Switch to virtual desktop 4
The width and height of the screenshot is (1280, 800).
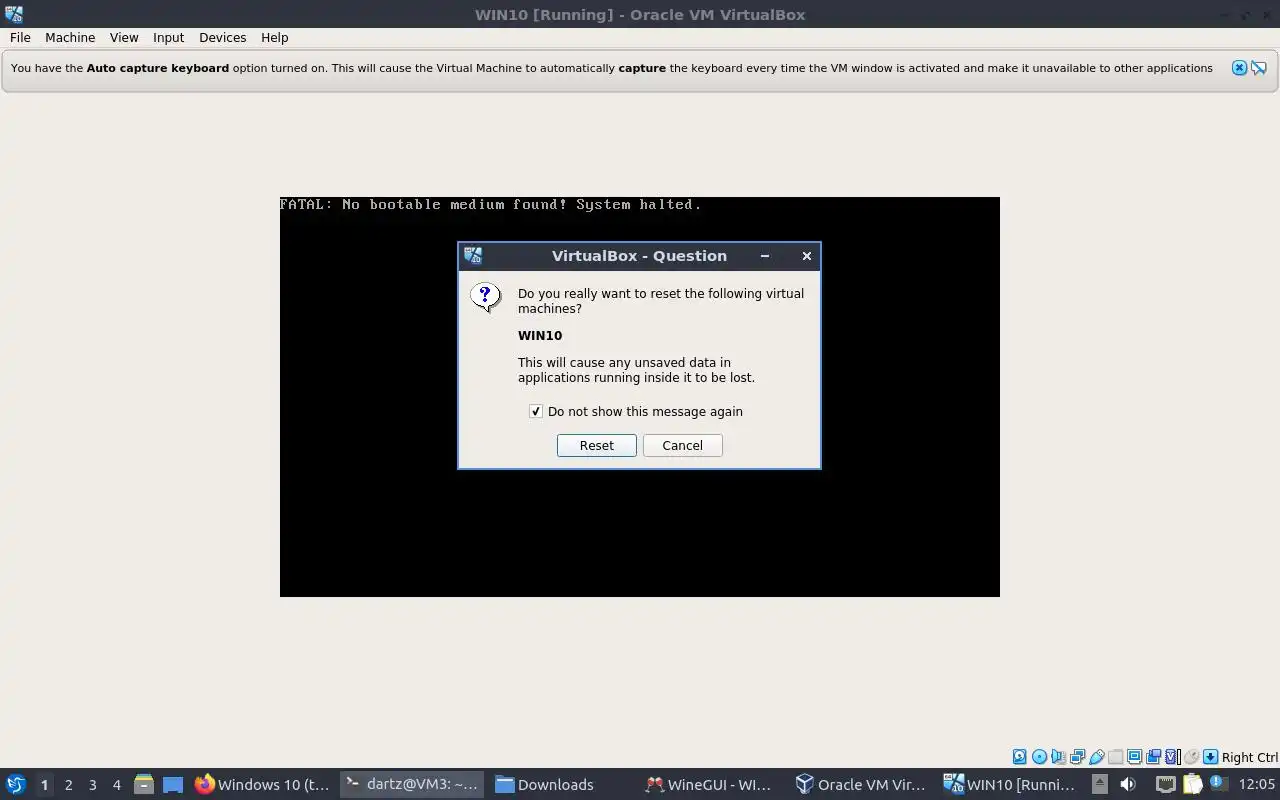pos(116,785)
